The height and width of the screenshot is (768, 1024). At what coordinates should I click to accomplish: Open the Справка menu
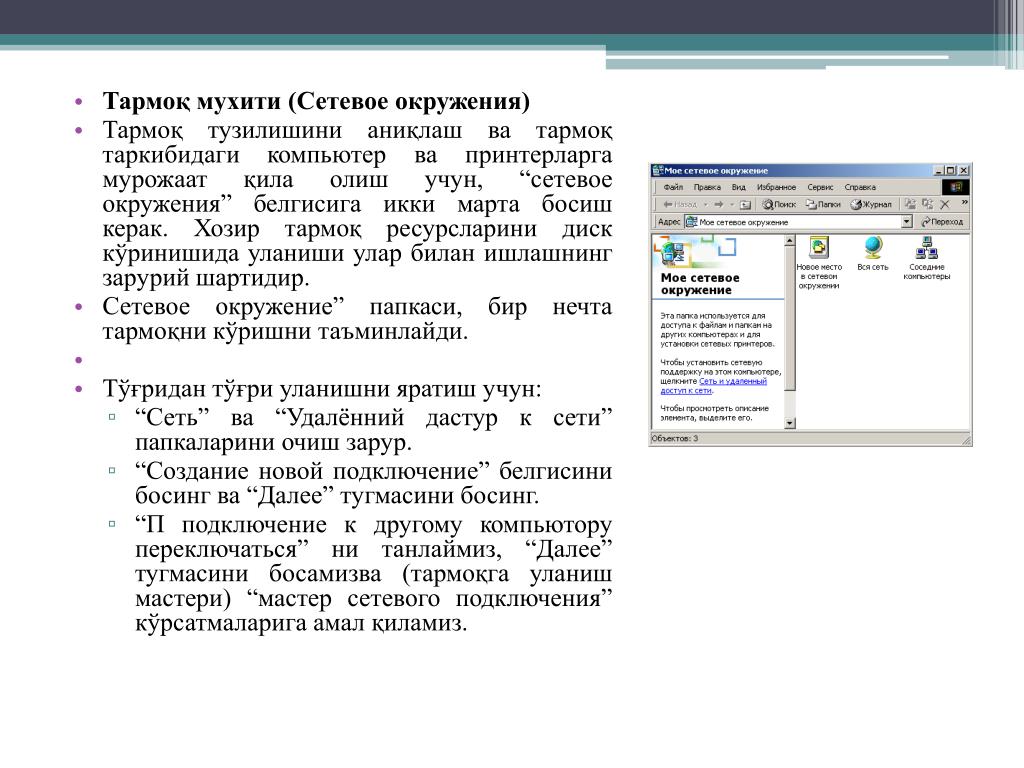pyautogui.click(x=860, y=187)
